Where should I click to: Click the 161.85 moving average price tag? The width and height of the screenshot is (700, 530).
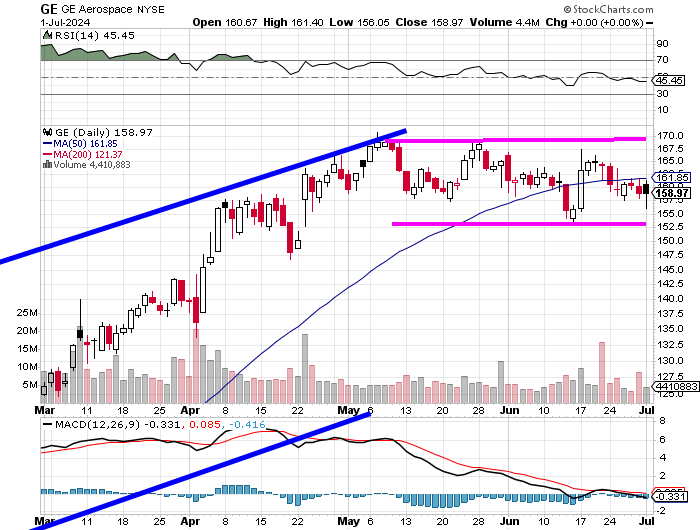click(671, 178)
